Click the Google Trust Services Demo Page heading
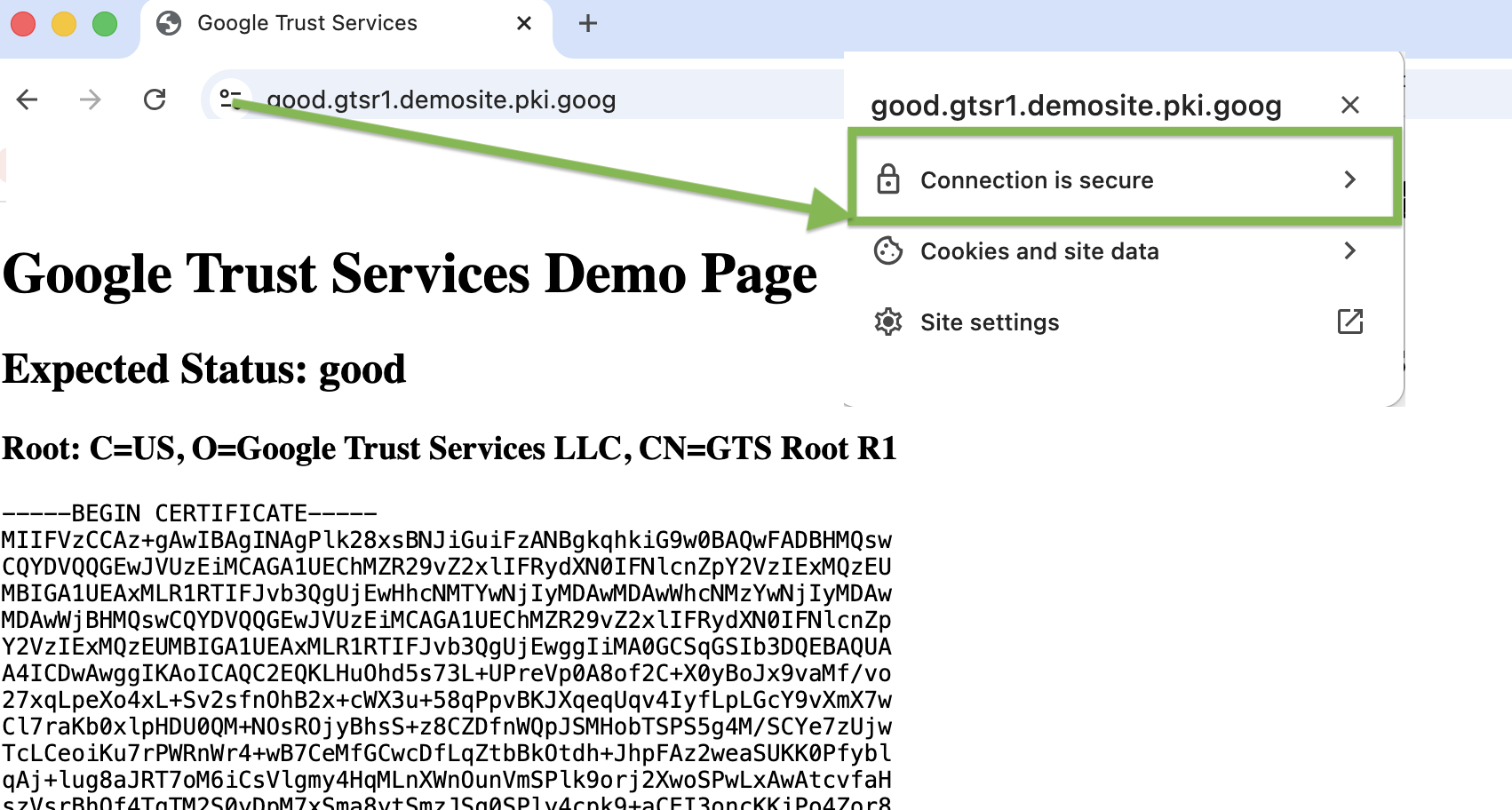Screen dimensions: 1512x810 pyautogui.click(x=410, y=274)
